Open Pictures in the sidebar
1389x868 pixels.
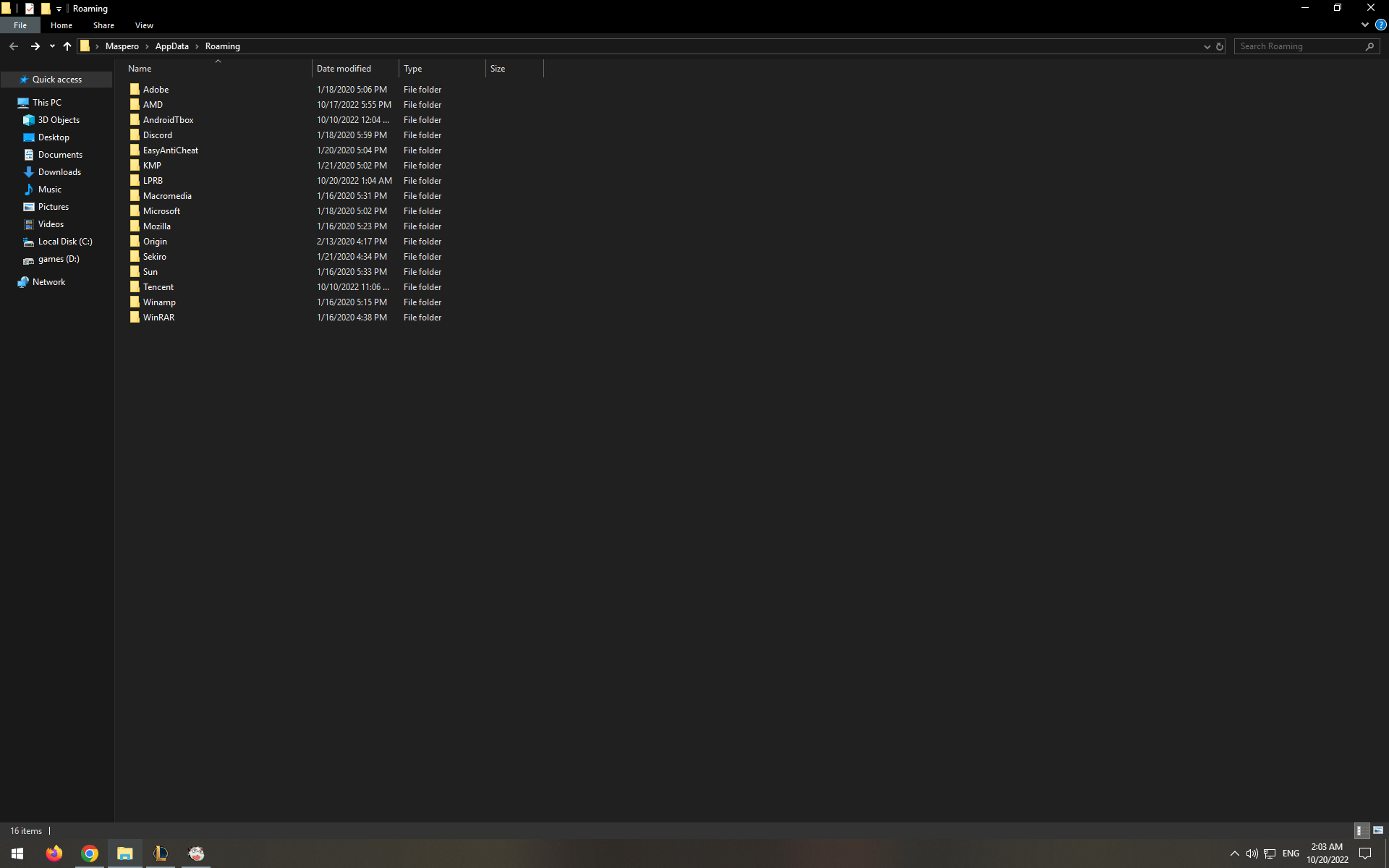[54, 207]
